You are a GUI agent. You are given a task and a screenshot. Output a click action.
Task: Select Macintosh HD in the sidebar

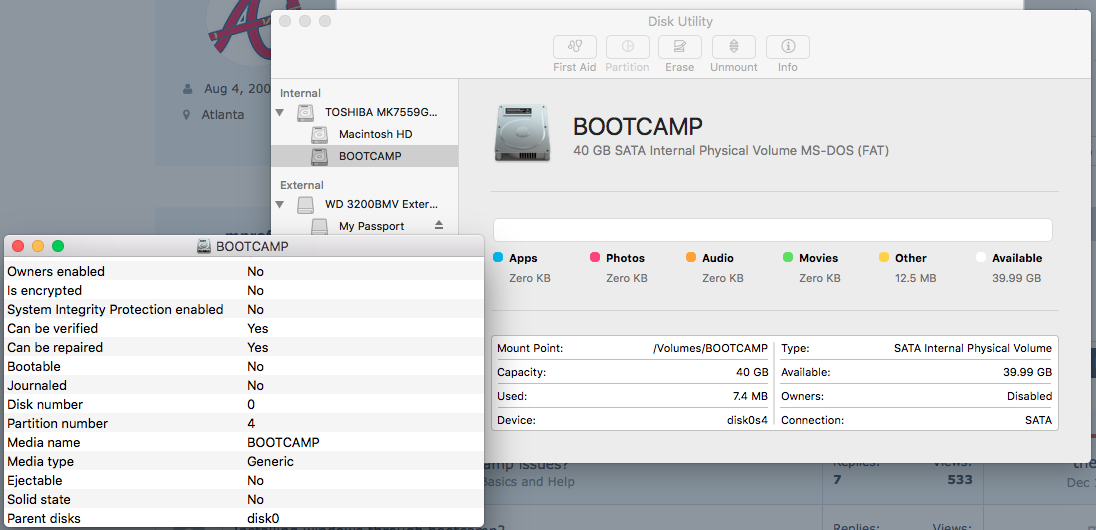pos(365,134)
